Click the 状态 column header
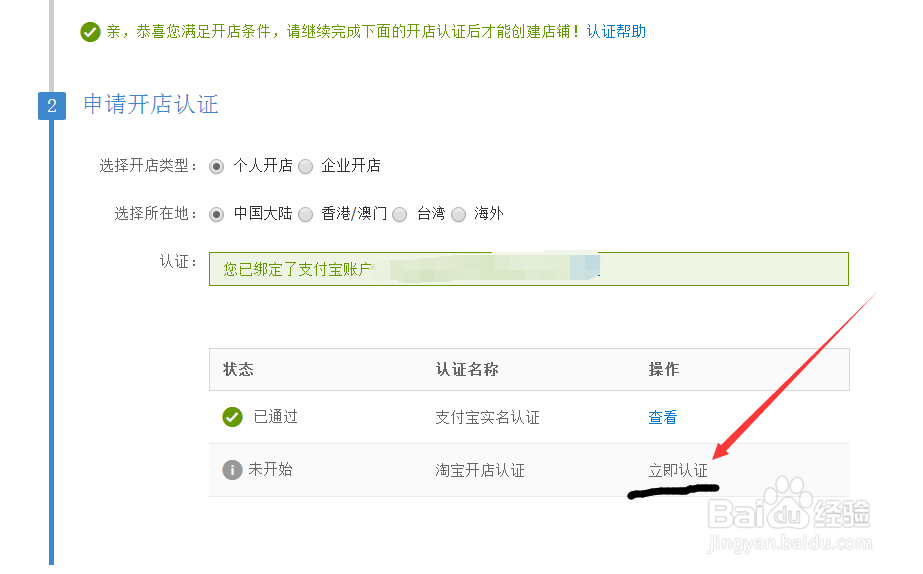 [x=238, y=369]
